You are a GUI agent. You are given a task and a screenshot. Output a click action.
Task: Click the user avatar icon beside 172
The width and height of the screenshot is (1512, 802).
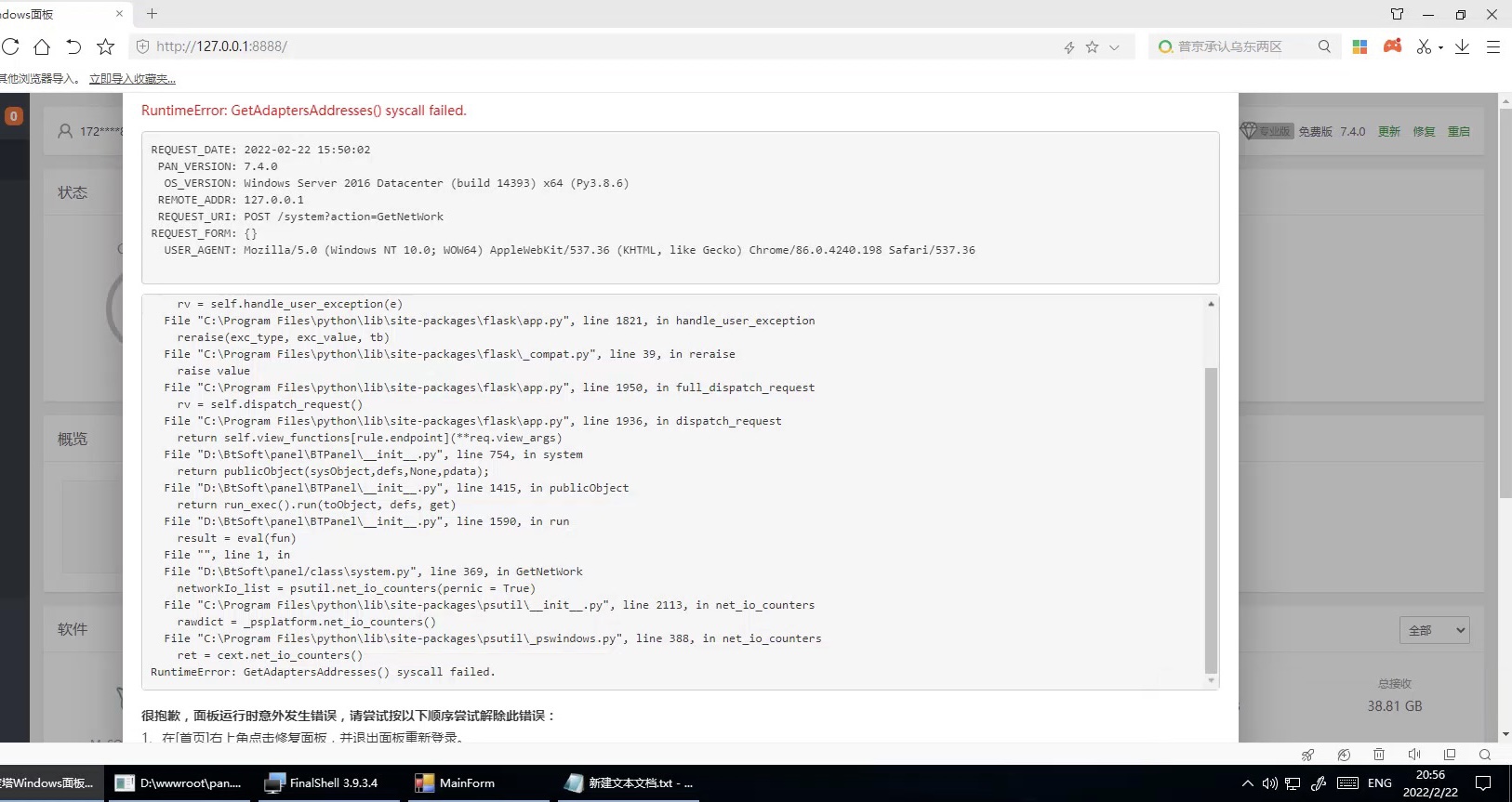click(x=65, y=131)
